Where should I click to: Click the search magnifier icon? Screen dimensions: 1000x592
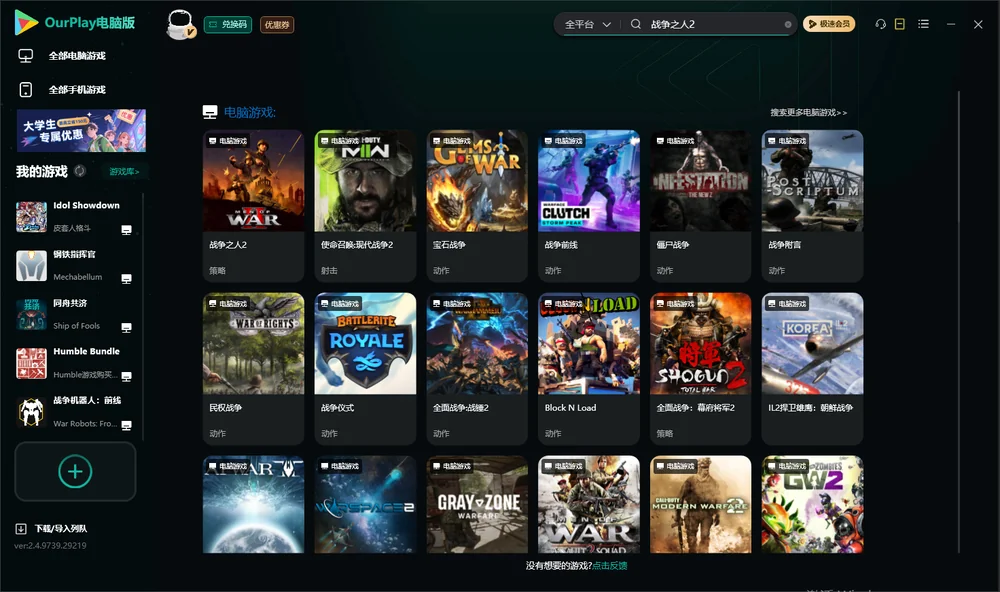(636, 24)
